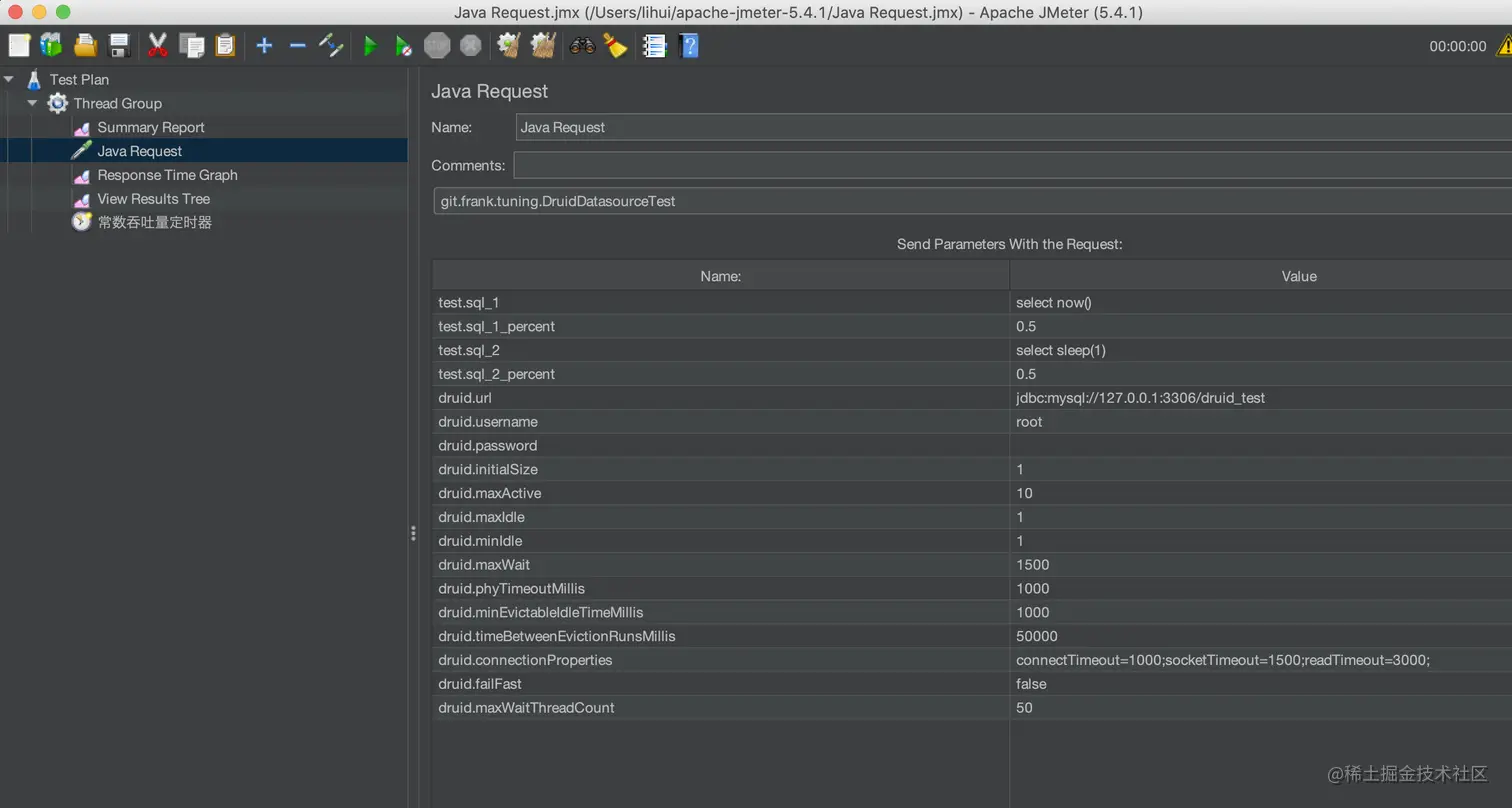Click the Name column header

pyautogui.click(x=720, y=276)
